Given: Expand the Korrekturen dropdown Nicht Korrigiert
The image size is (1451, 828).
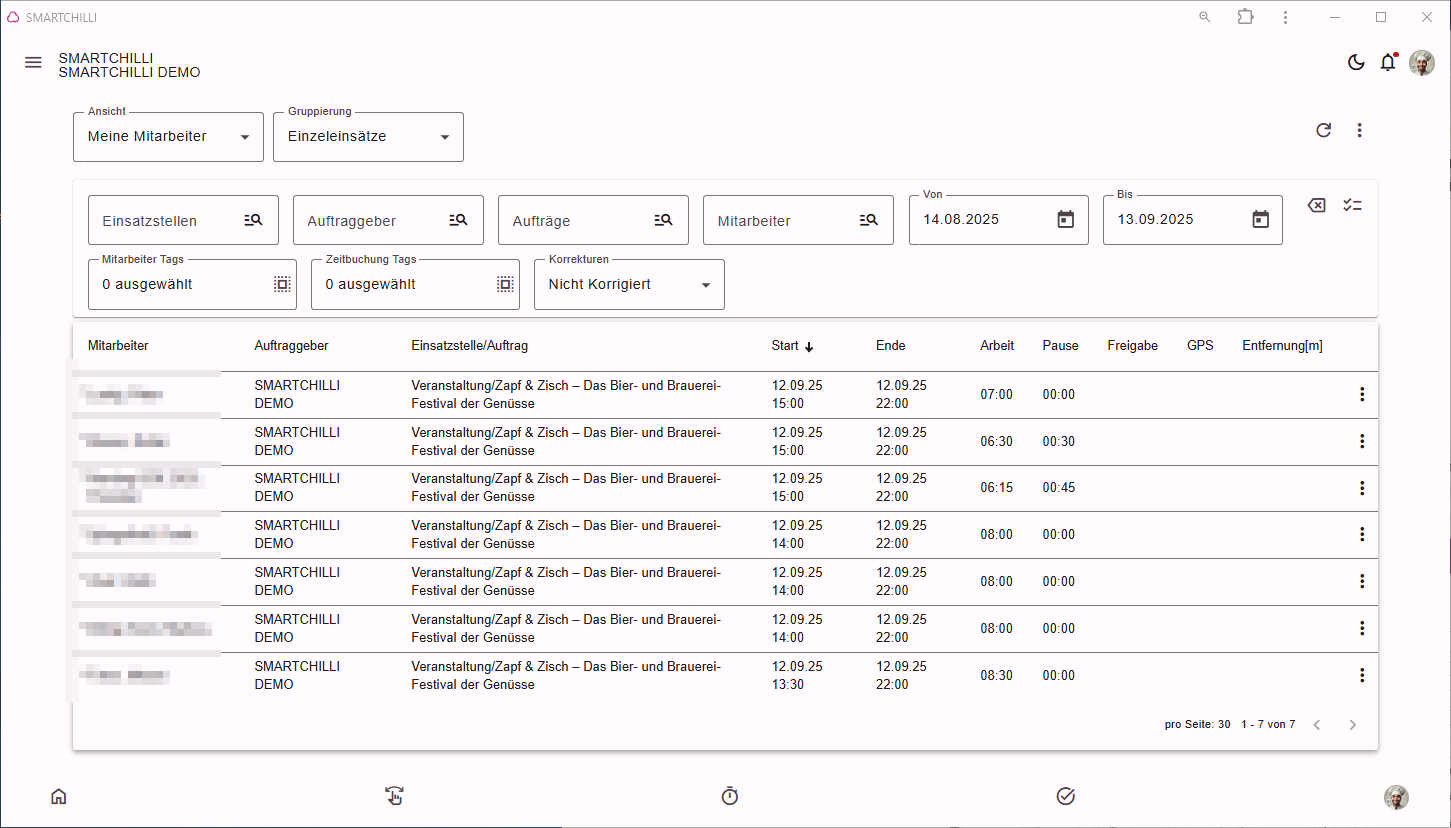Looking at the screenshot, I should click(629, 285).
